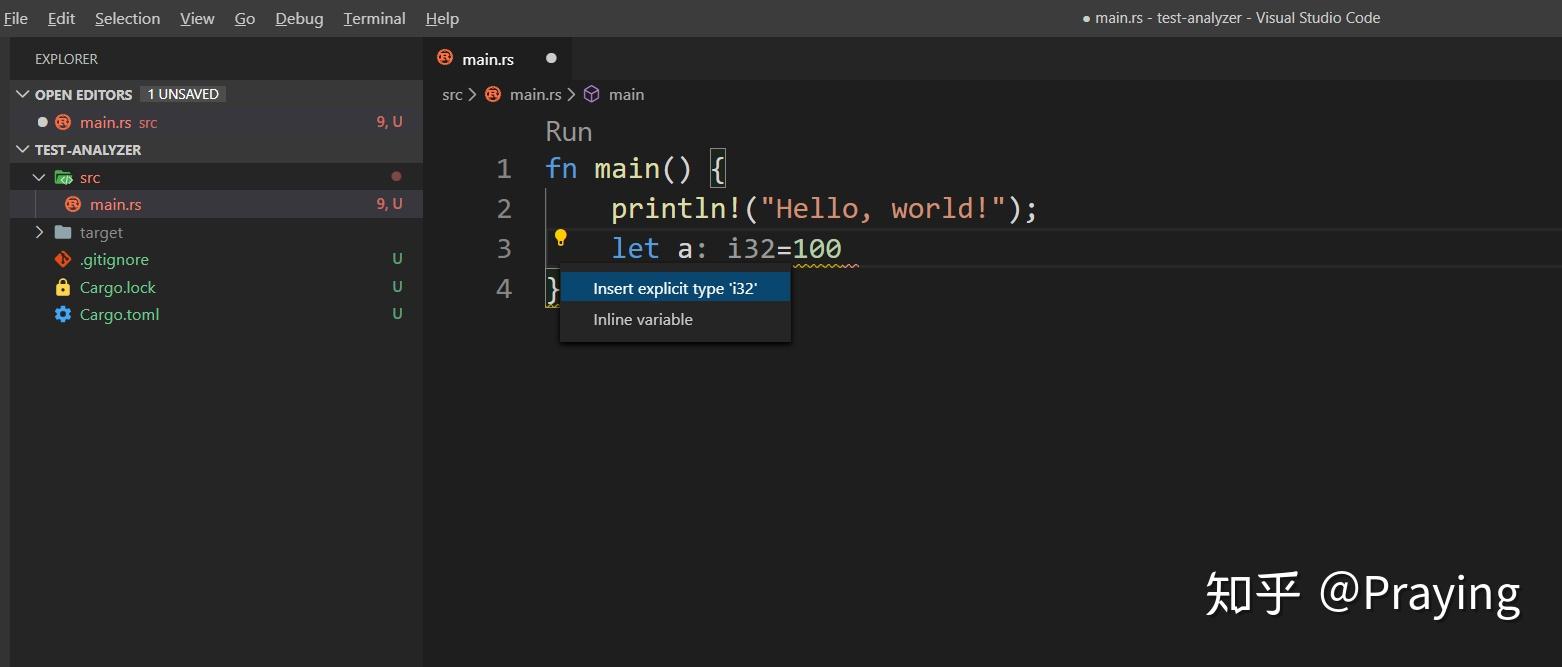Click the Rust icon beside main.rs in breadcrumb
The width and height of the screenshot is (1562, 667).
point(492,94)
